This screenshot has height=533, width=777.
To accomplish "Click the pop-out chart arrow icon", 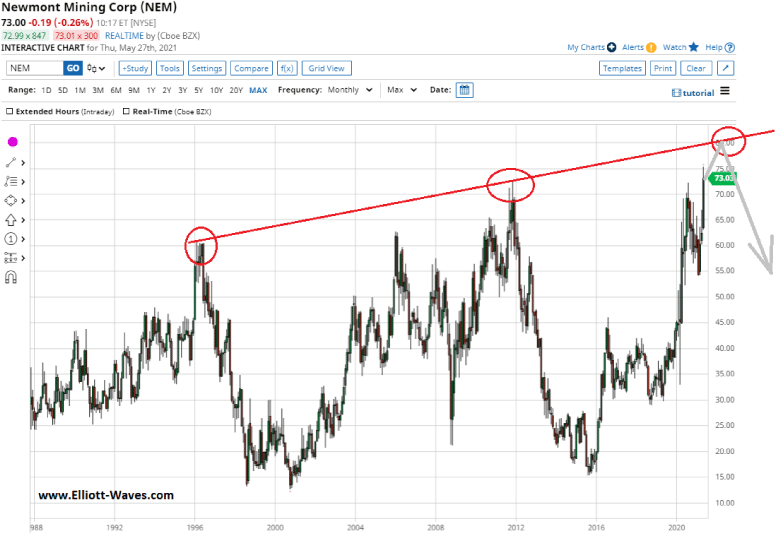I will (726, 68).
